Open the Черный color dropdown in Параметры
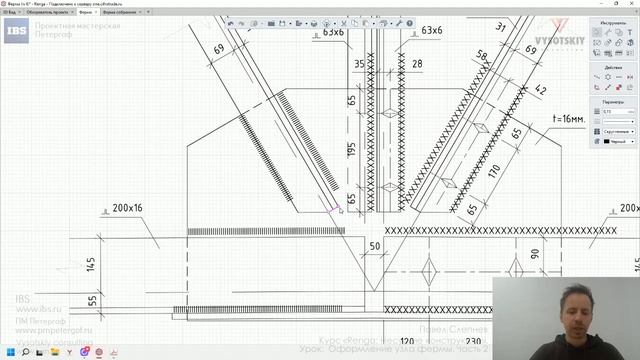Image resolution: width=640 pixels, height=360 pixels. [619, 141]
